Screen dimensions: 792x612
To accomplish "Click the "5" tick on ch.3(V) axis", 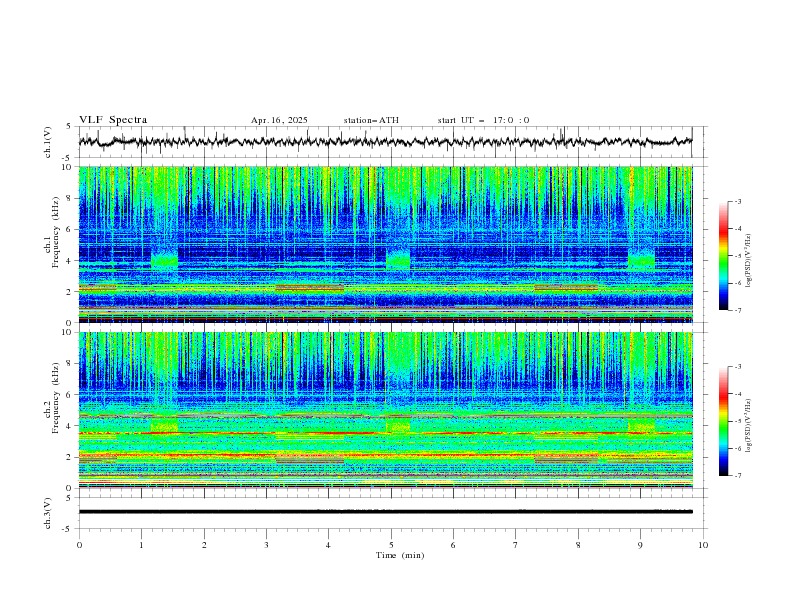I will pos(69,497).
